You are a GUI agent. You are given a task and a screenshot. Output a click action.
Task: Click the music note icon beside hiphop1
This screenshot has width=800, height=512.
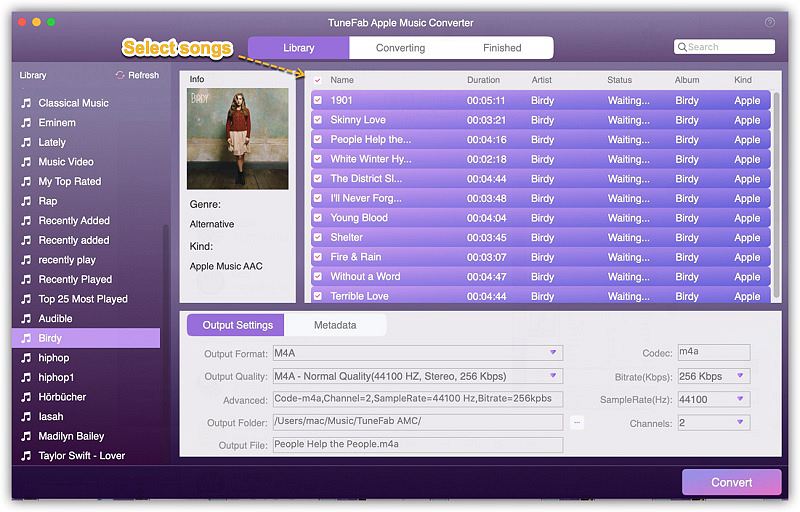tap(26, 378)
